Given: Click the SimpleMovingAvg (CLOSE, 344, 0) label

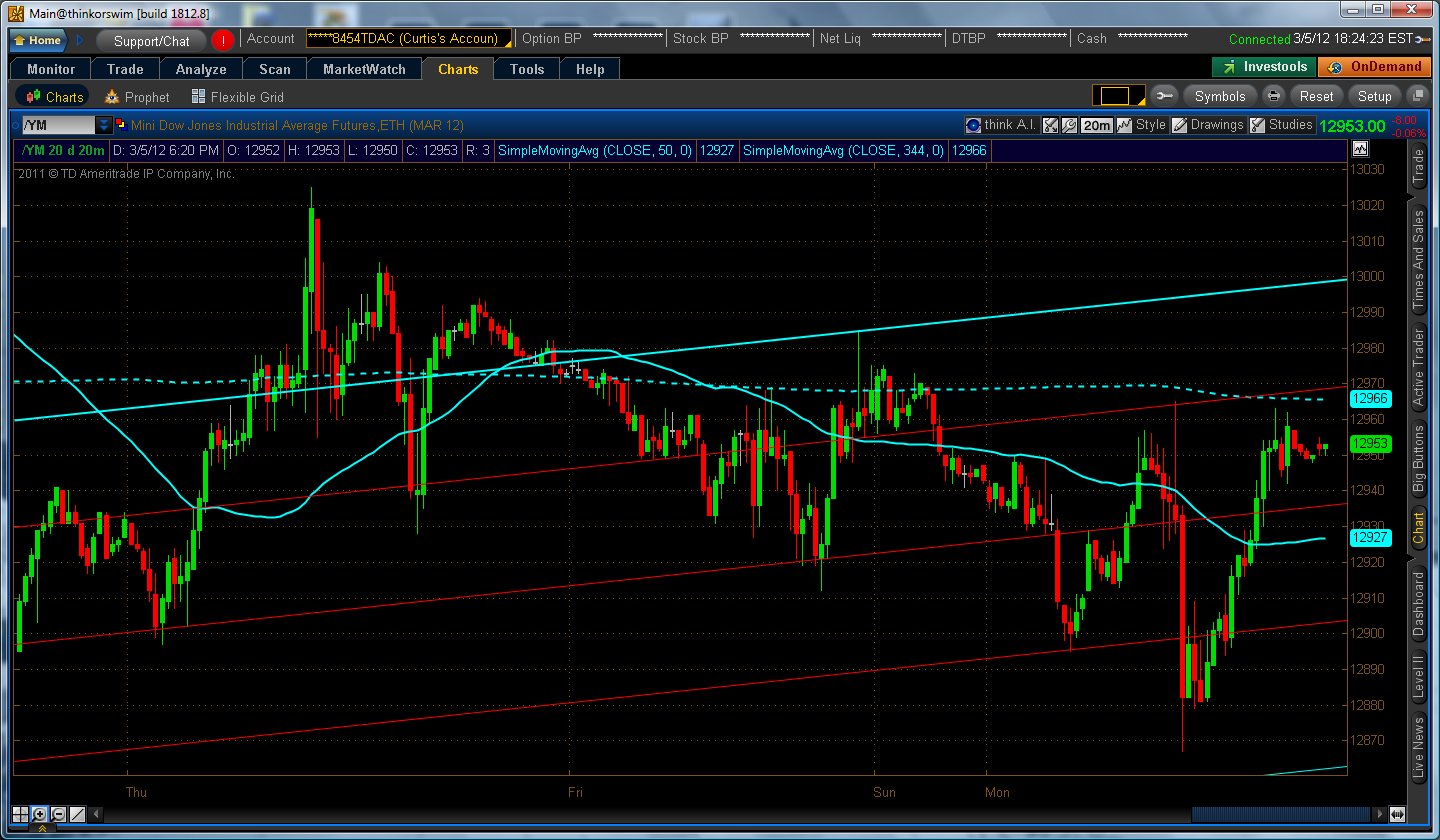Looking at the screenshot, I should pyautogui.click(x=844, y=150).
